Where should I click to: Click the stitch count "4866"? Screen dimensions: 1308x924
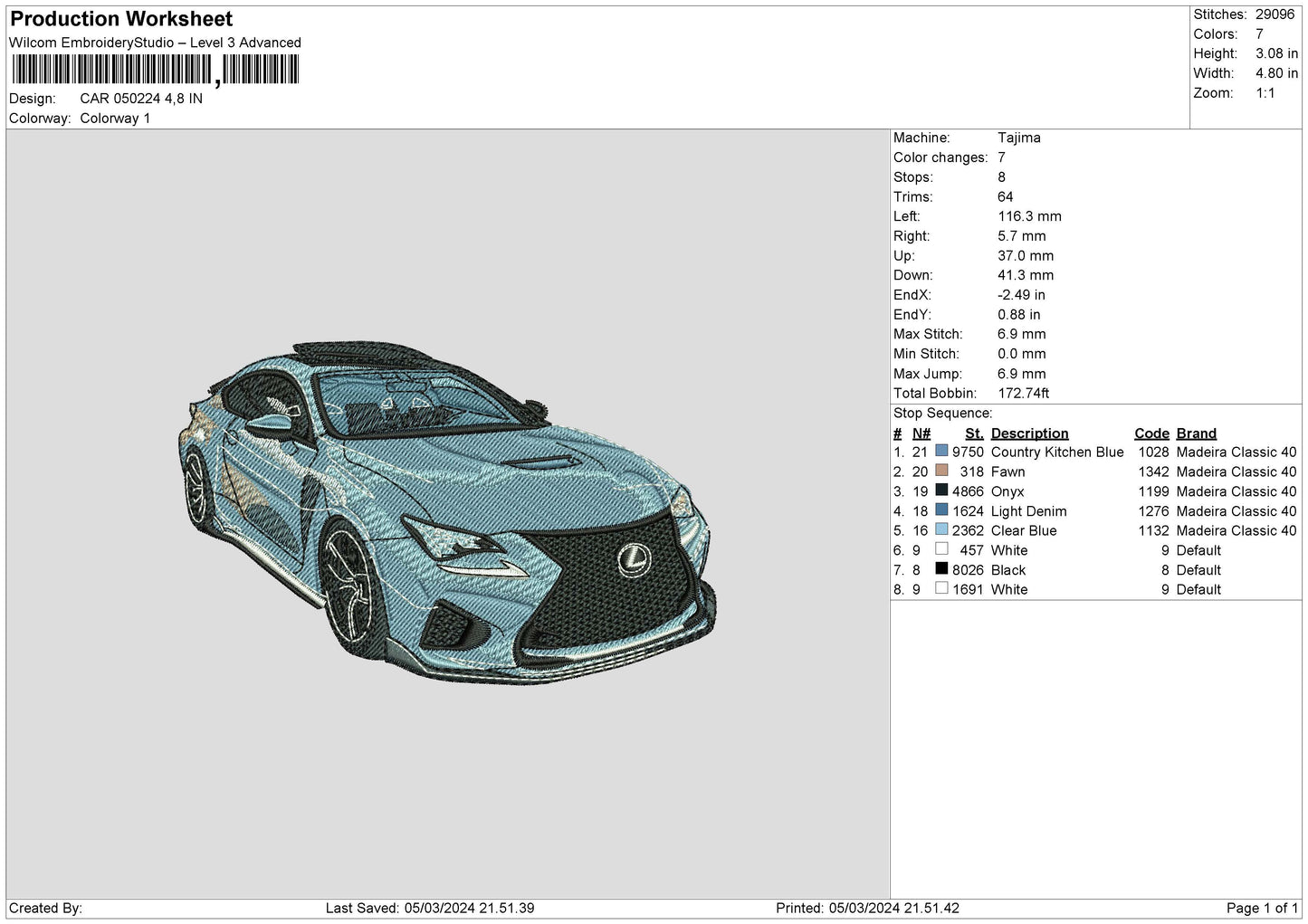[x=968, y=491]
